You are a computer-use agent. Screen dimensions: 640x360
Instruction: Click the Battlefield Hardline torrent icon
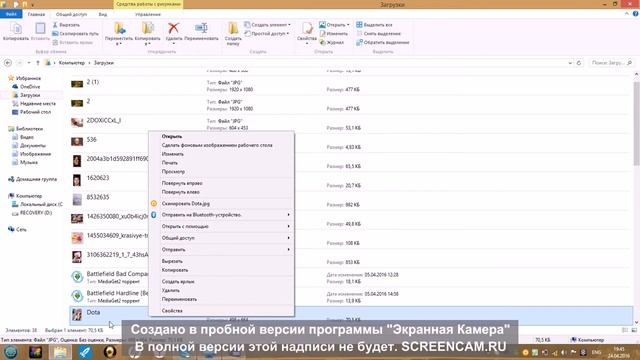[77, 296]
